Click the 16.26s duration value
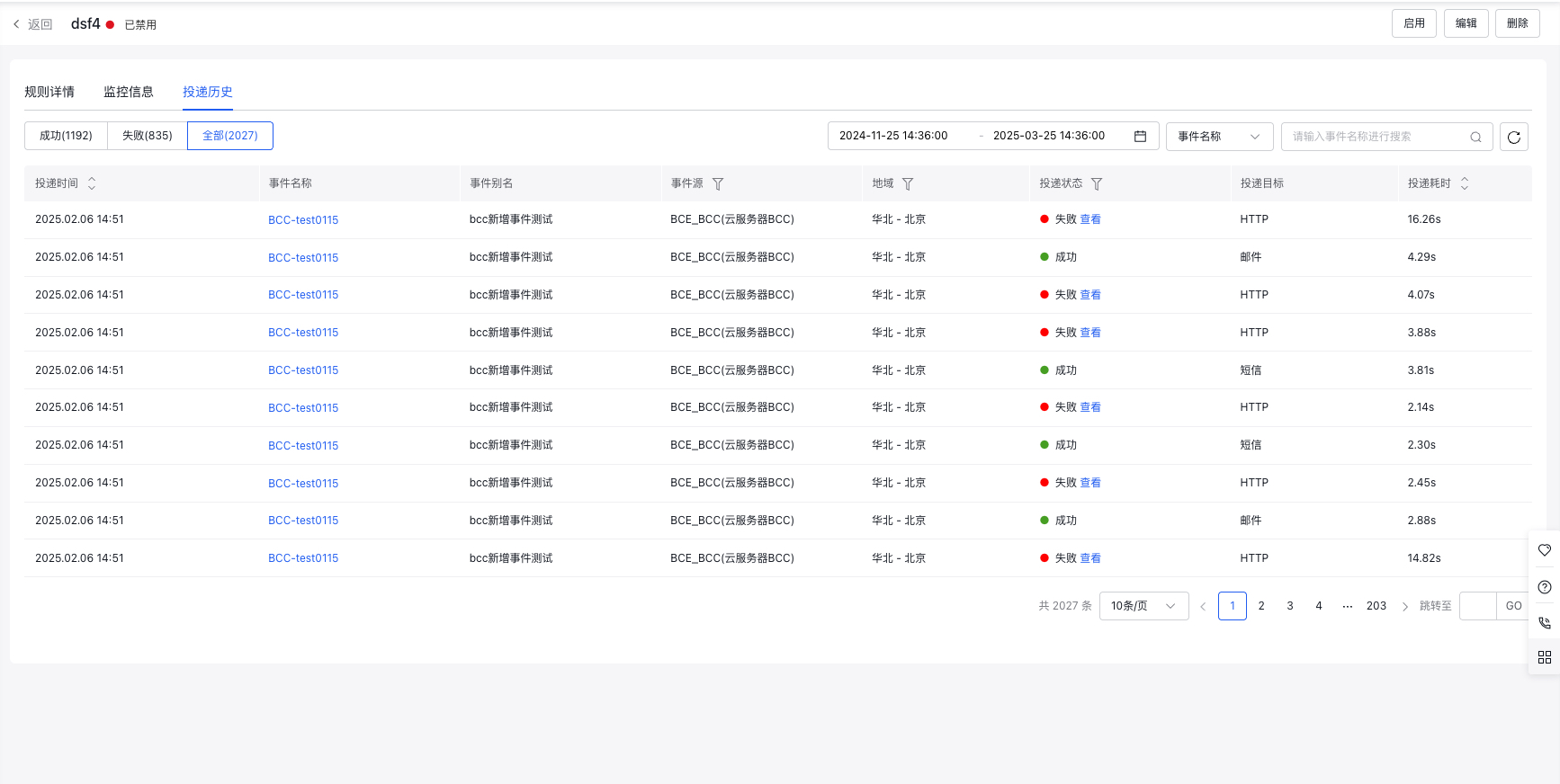Image resolution: width=1560 pixels, height=784 pixels. 1424,219
